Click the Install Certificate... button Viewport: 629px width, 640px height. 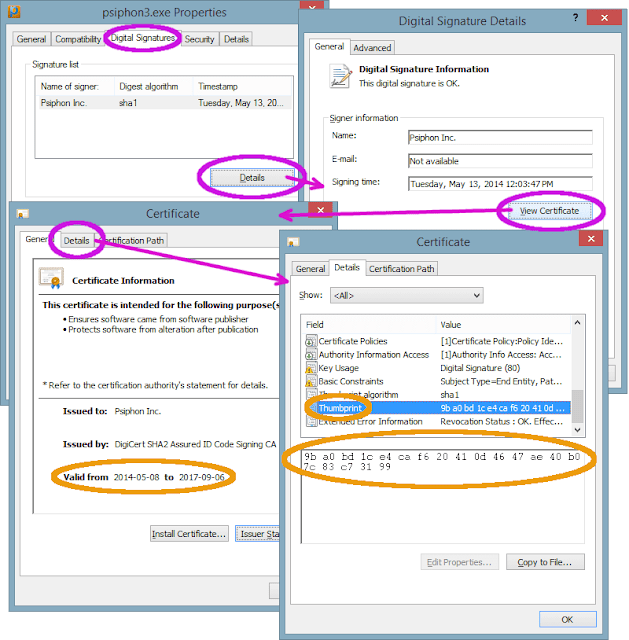tap(189, 533)
